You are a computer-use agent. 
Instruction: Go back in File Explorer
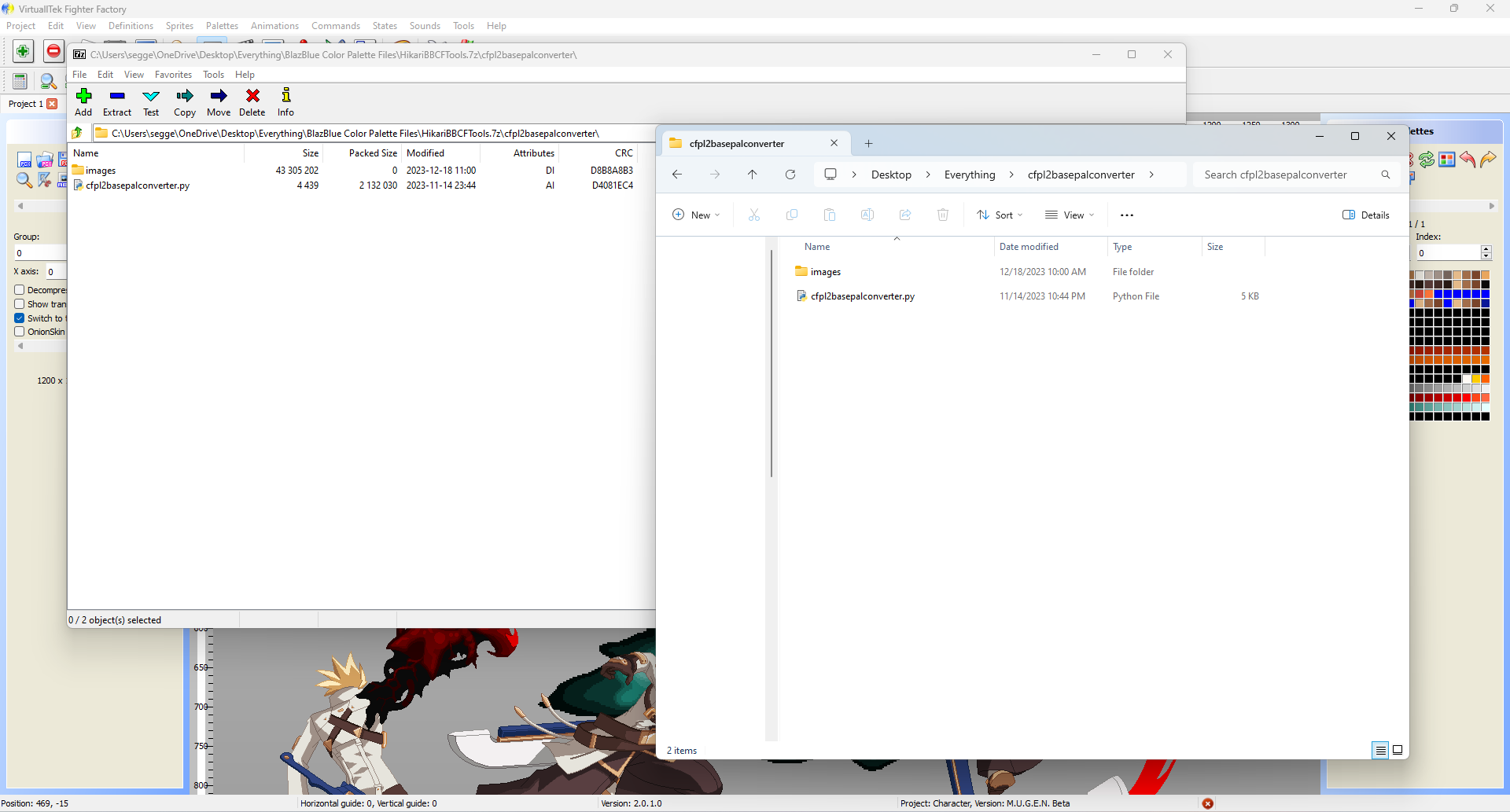point(677,175)
